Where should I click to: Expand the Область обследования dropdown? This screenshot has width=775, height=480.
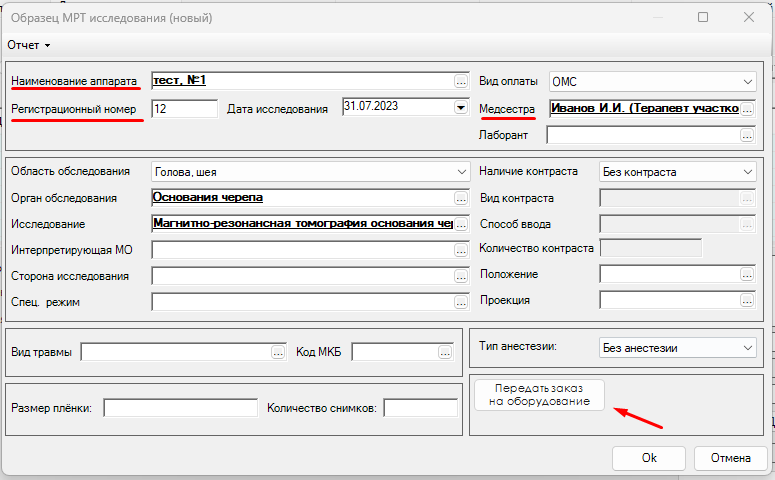462,172
